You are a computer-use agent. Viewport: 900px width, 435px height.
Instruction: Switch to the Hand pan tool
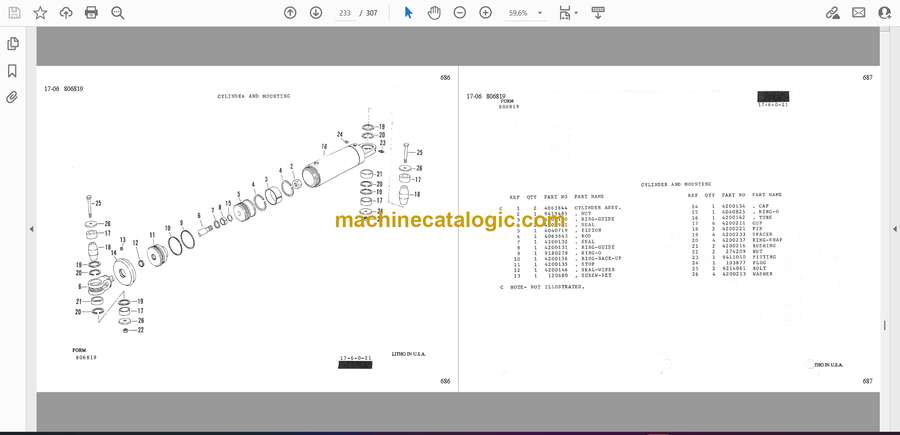pyautogui.click(x=434, y=12)
